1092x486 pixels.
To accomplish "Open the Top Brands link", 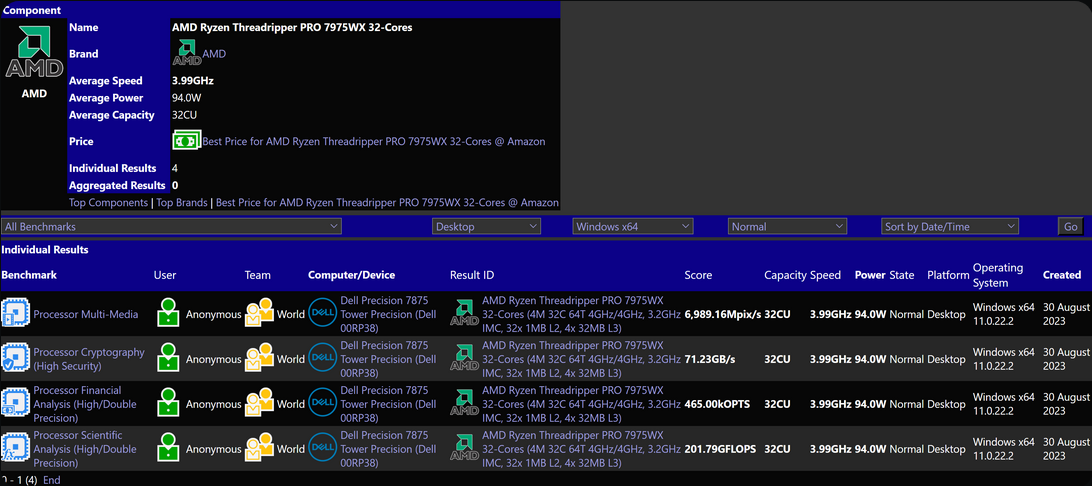I will point(182,203).
